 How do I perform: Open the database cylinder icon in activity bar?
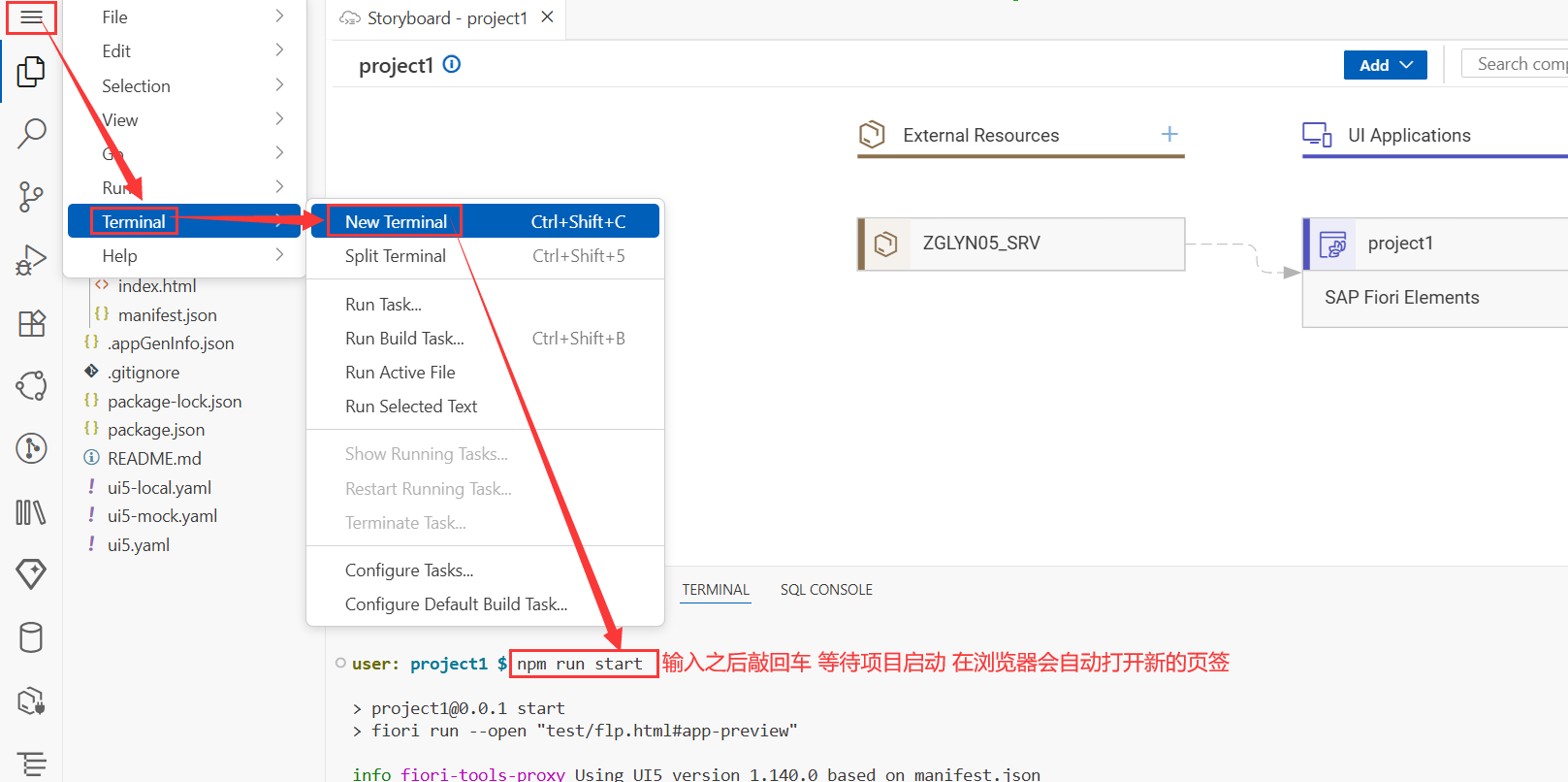pos(31,637)
